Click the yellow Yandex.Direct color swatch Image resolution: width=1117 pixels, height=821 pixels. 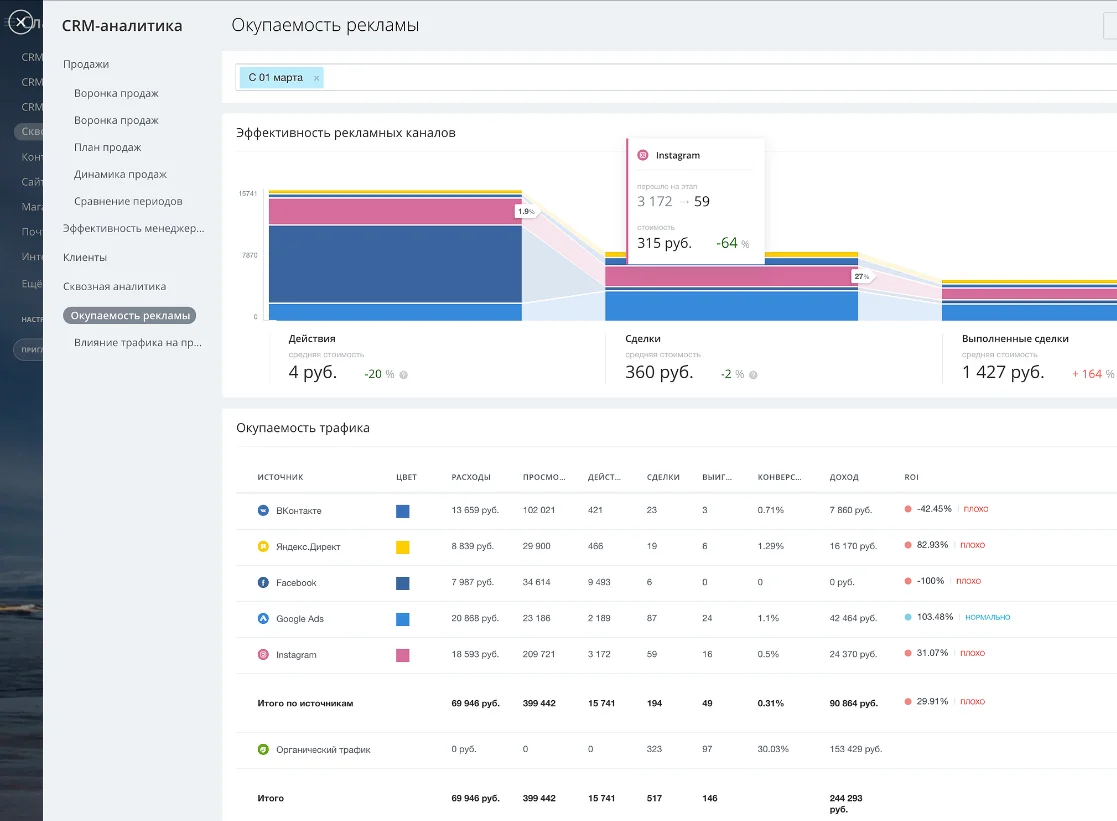coord(403,547)
